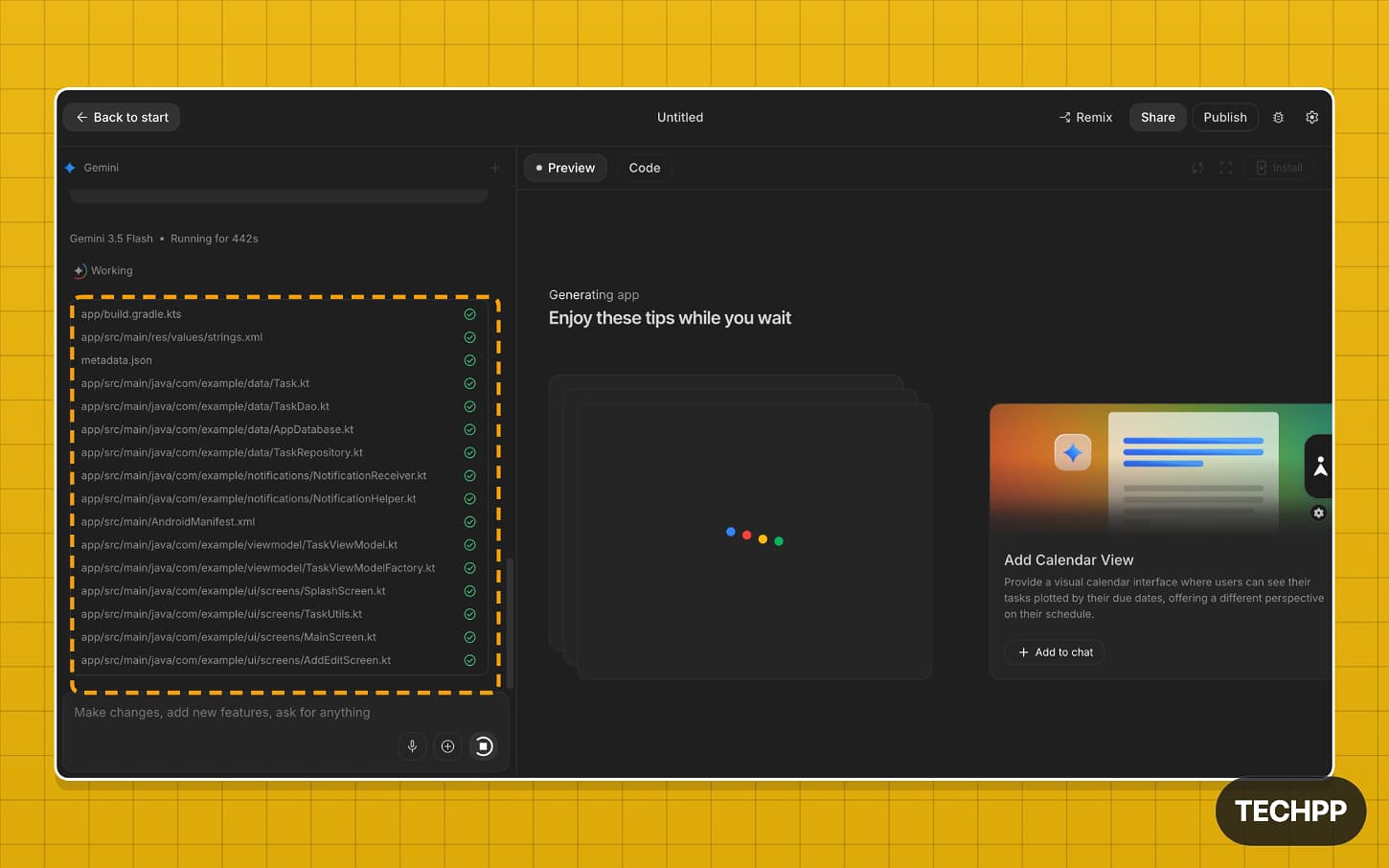
Task: Click the chat scrollbar thumb
Action: point(511,623)
